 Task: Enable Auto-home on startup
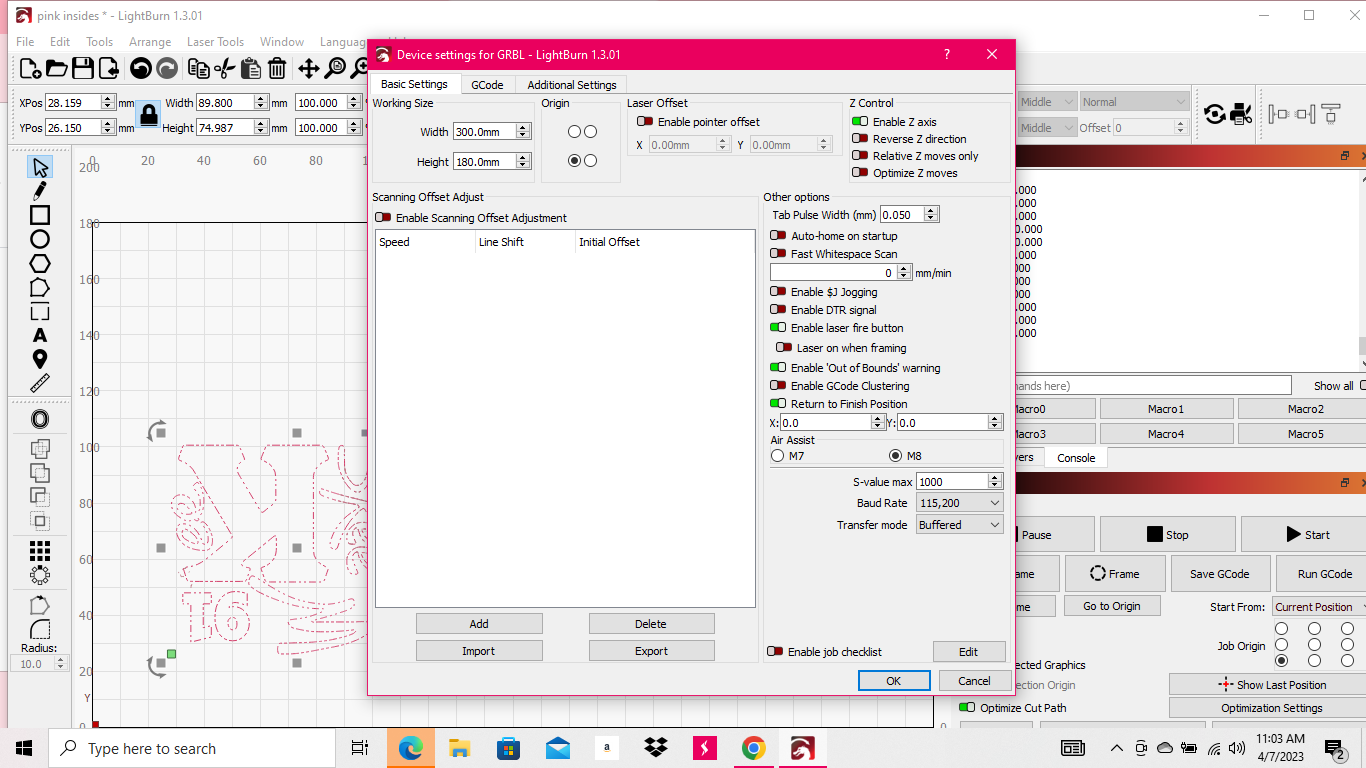coord(778,236)
